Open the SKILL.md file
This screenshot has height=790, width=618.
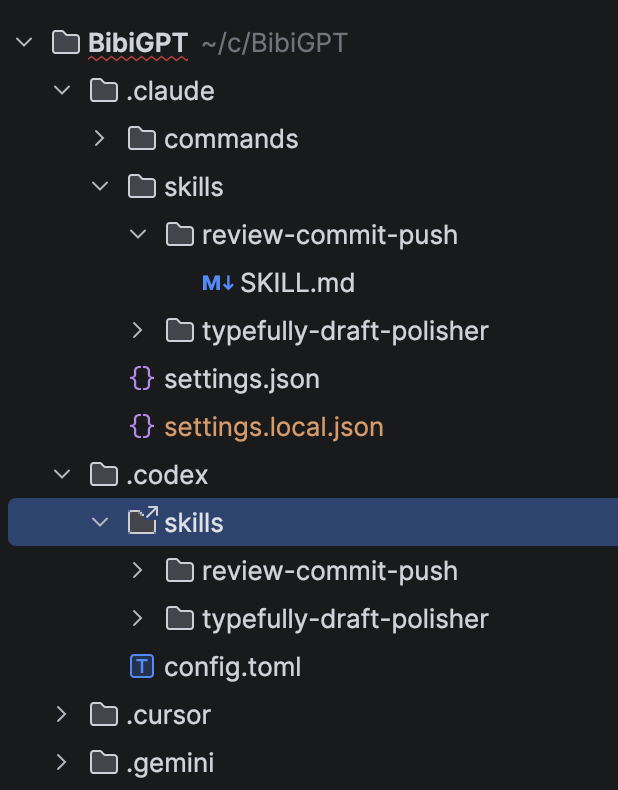(x=297, y=283)
